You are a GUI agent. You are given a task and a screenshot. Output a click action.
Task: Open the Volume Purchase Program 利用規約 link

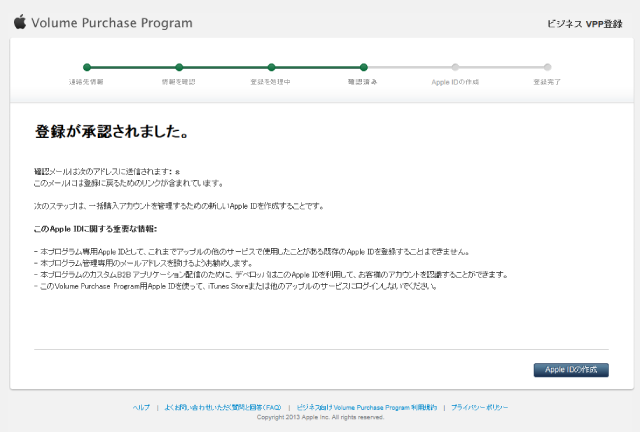tap(367, 407)
